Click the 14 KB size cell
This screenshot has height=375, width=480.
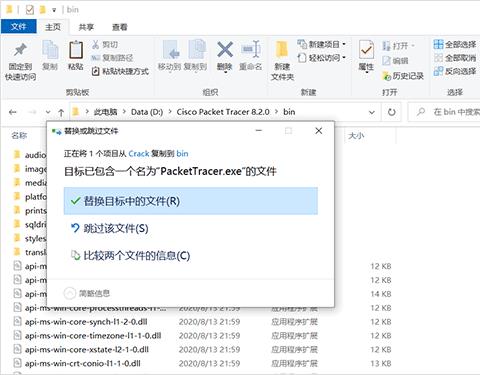(x=381, y=294)
